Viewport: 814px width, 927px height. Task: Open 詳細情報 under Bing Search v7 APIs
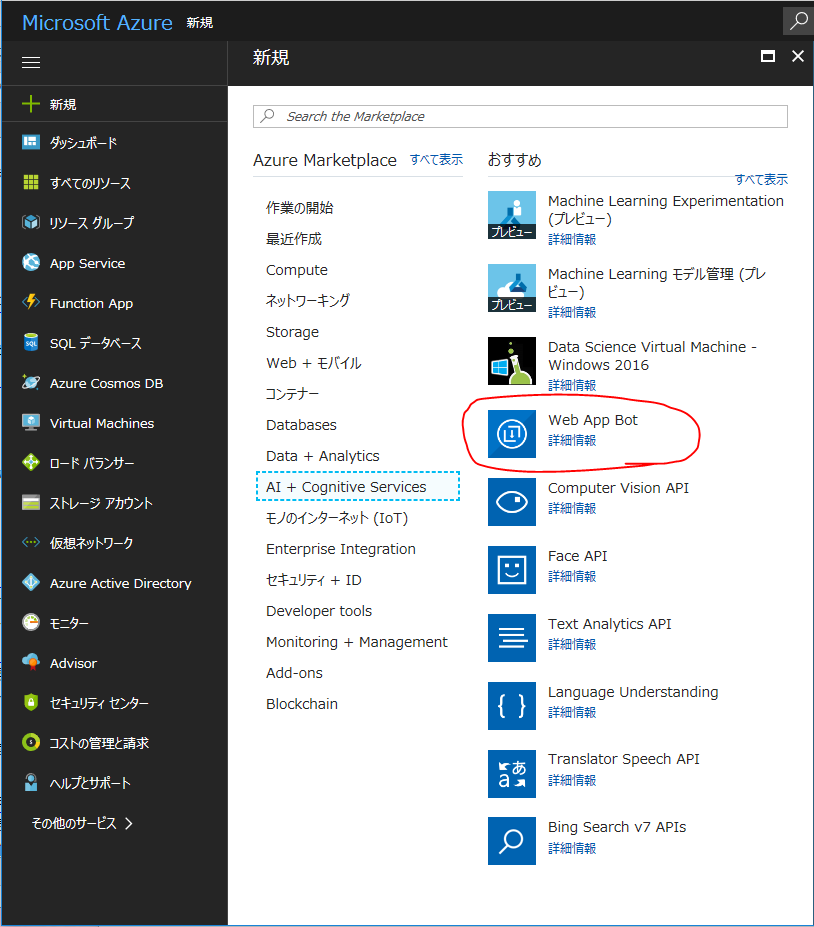[572, 848]
